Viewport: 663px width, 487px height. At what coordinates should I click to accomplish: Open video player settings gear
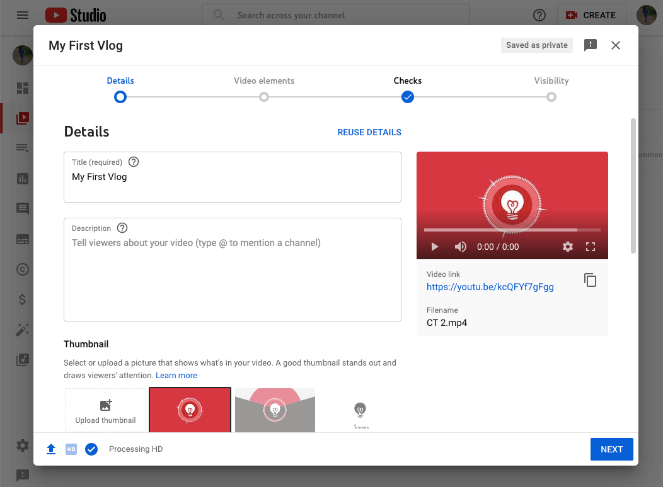(x=568, y=246)
